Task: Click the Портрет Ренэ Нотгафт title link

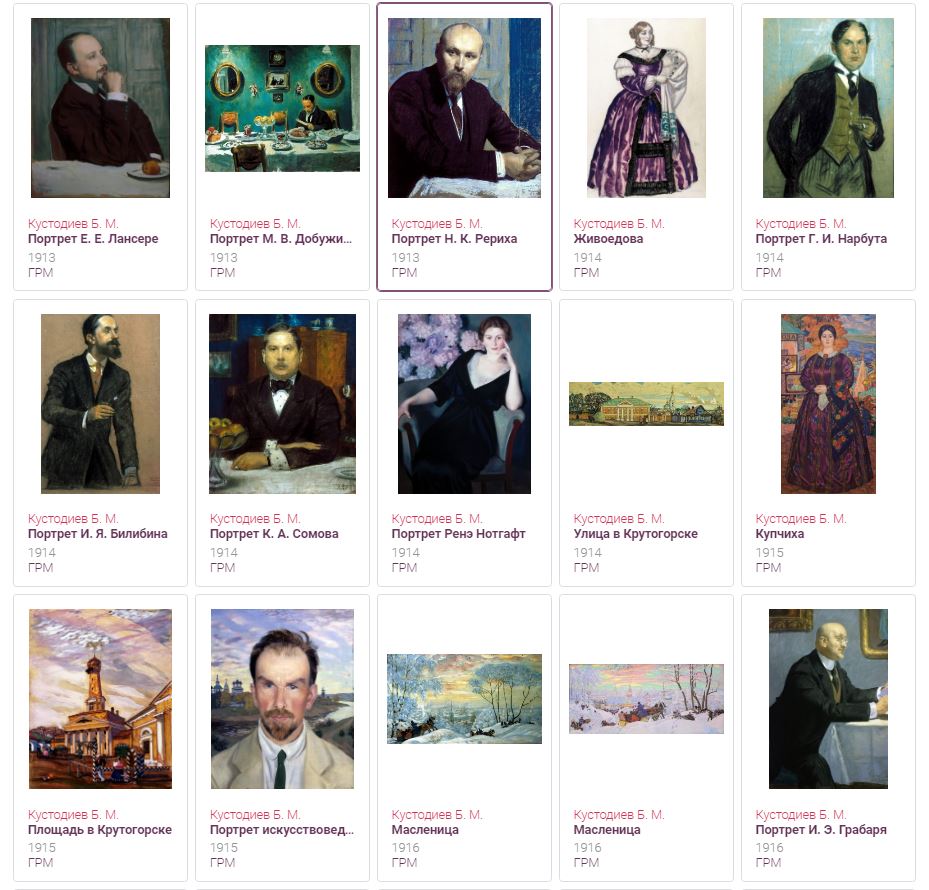Action: (x=458, y=534)
